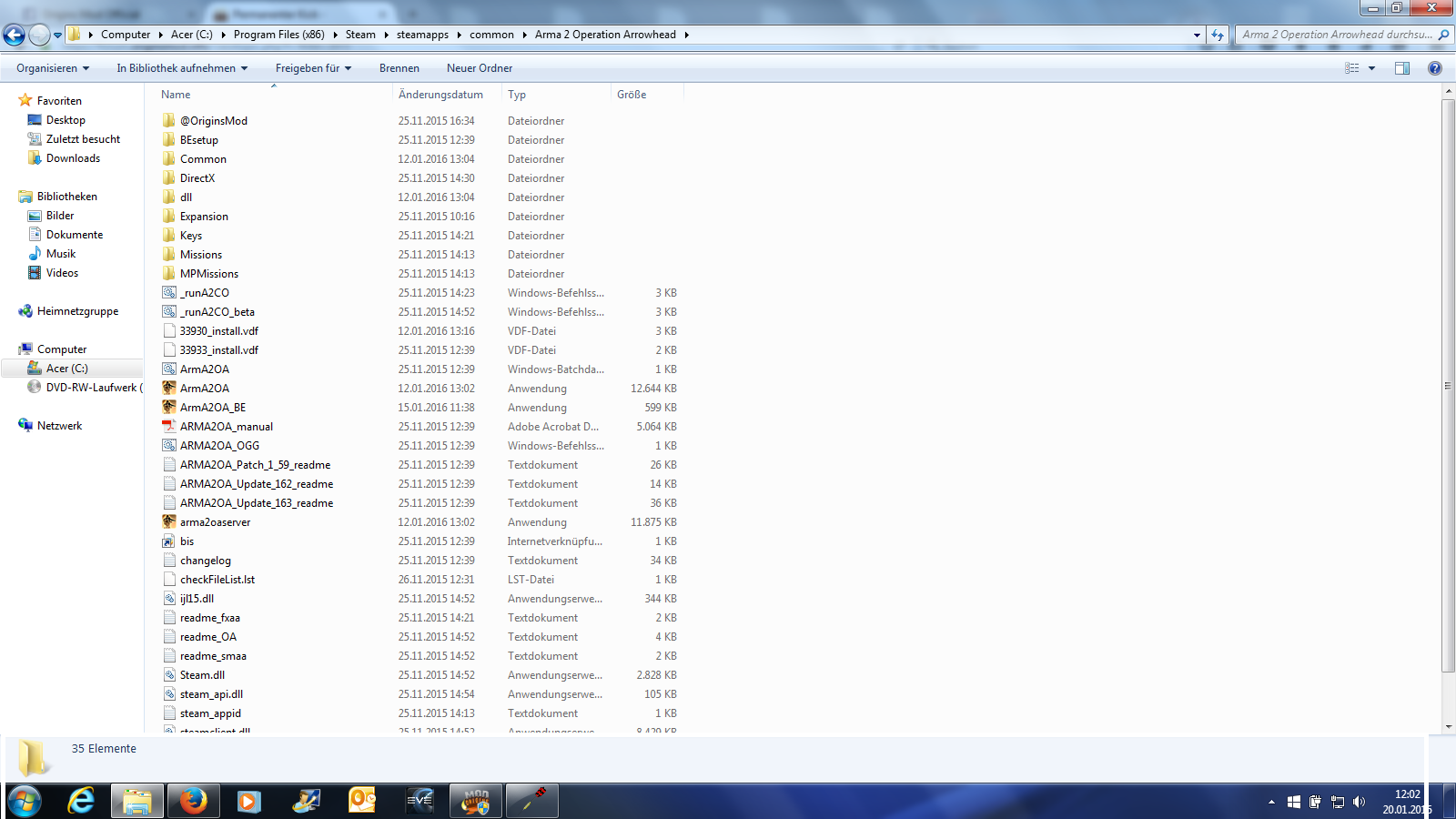The height and width of the screenshot is (819, 1456).
Task: Select the arma2oaserver application icon
Action: (169, 521)
